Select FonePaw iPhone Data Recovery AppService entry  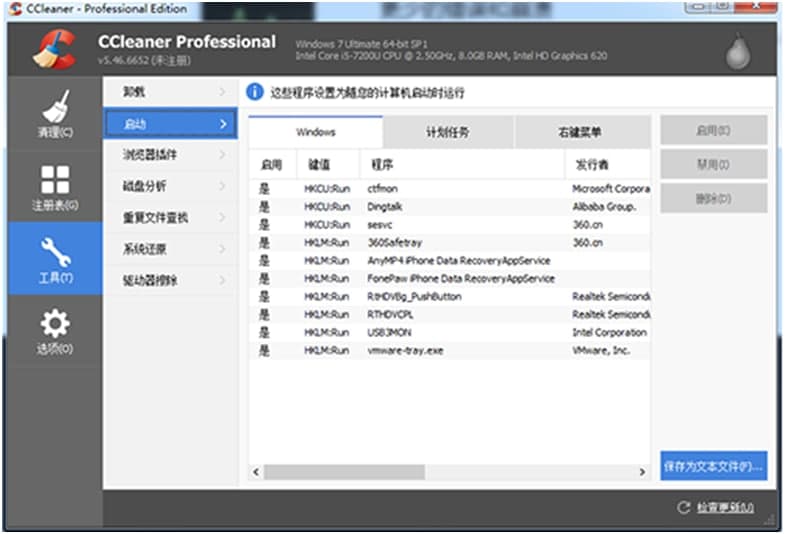point(450,278)
